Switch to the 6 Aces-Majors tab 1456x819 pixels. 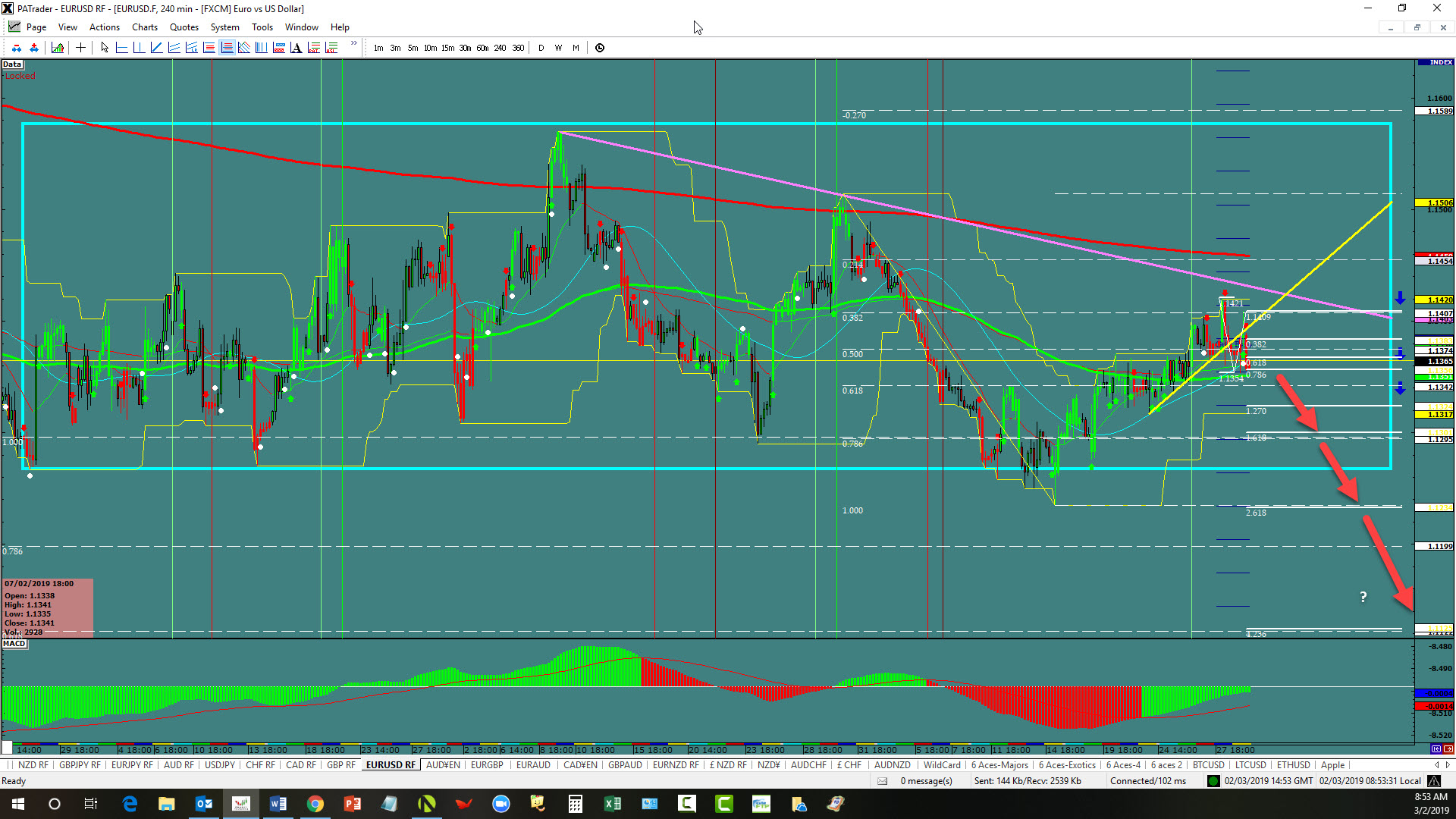[999, 765]
